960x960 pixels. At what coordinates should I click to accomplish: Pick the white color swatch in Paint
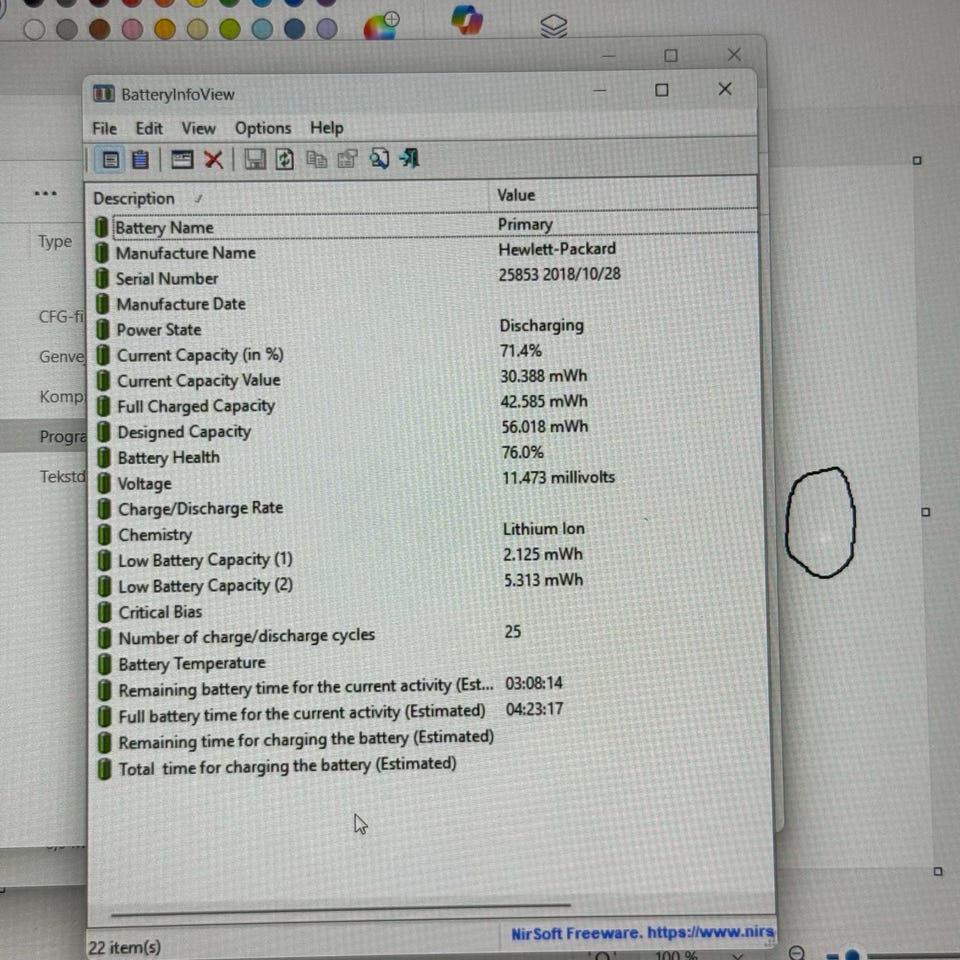[x=34, y=29]
